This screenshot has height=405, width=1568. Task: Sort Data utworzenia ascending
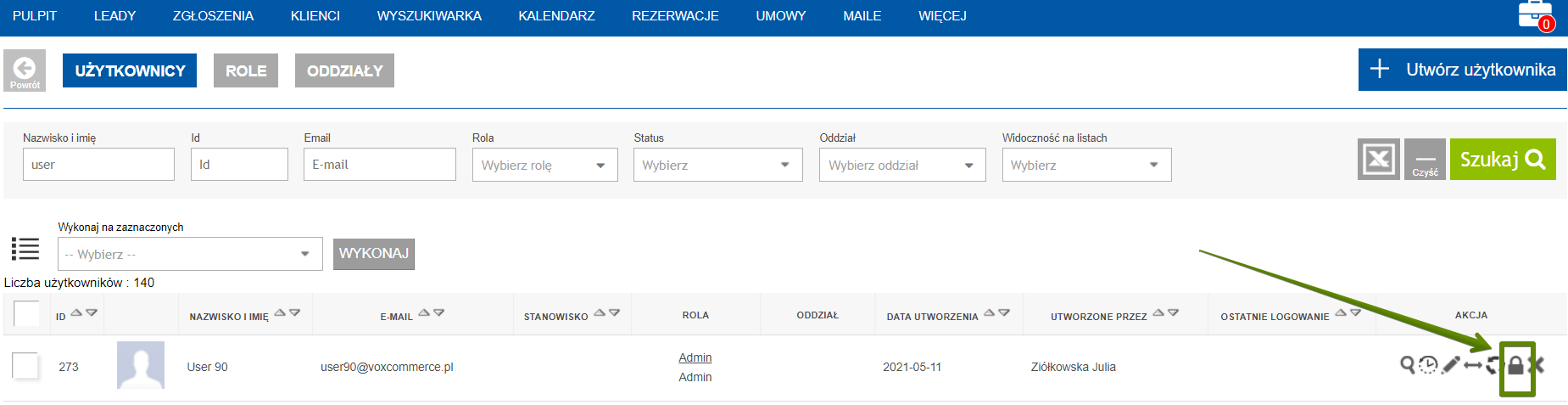coord(989,313)
